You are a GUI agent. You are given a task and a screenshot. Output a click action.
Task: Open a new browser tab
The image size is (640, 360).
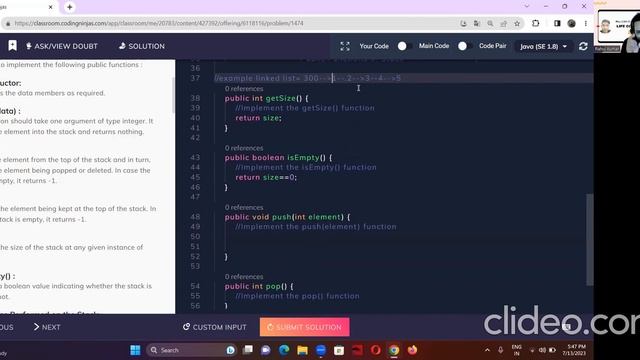tap(69, 7)
